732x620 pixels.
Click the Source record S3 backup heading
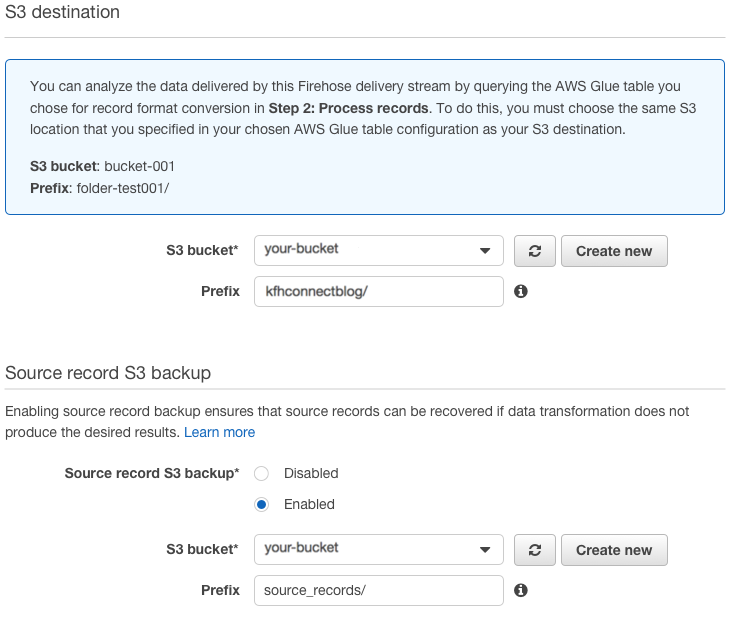tap(108, 373)
